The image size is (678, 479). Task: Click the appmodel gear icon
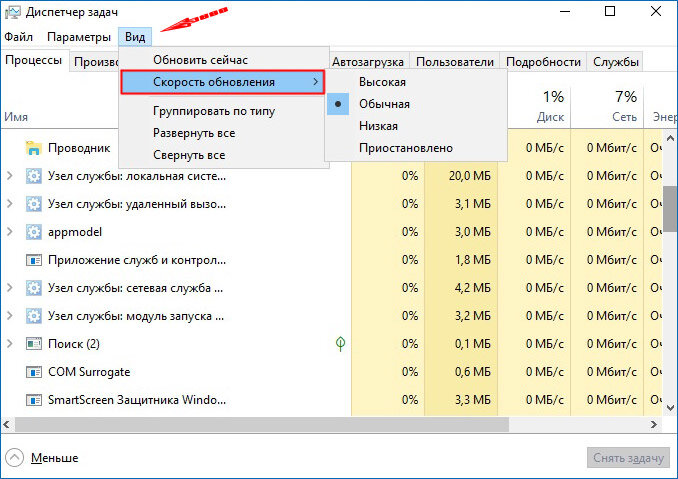pyautogui.click(x=34, y=232)
